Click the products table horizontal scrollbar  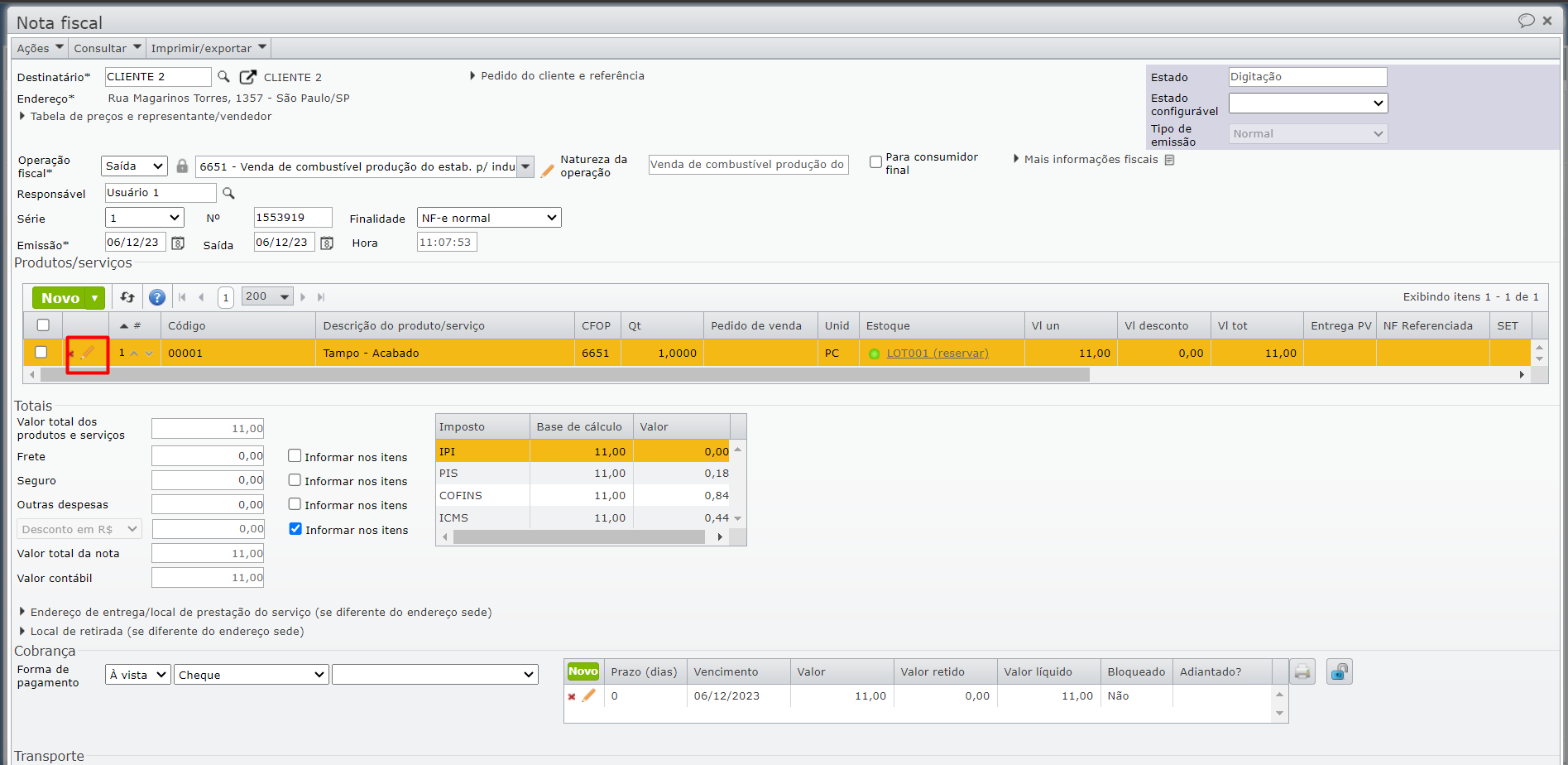click(564, 375)
